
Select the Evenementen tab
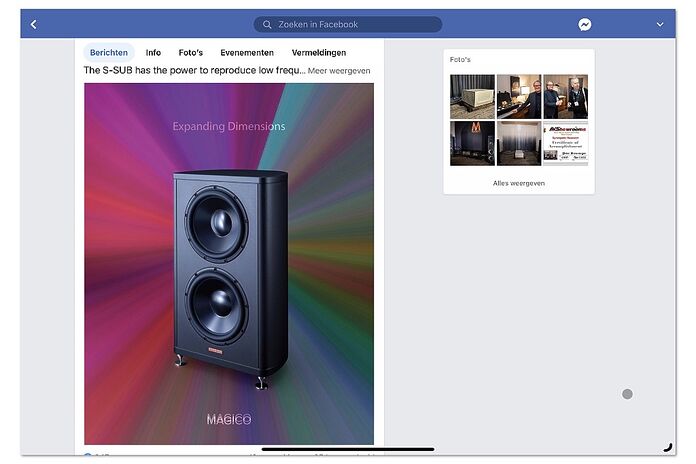point(247,52)
